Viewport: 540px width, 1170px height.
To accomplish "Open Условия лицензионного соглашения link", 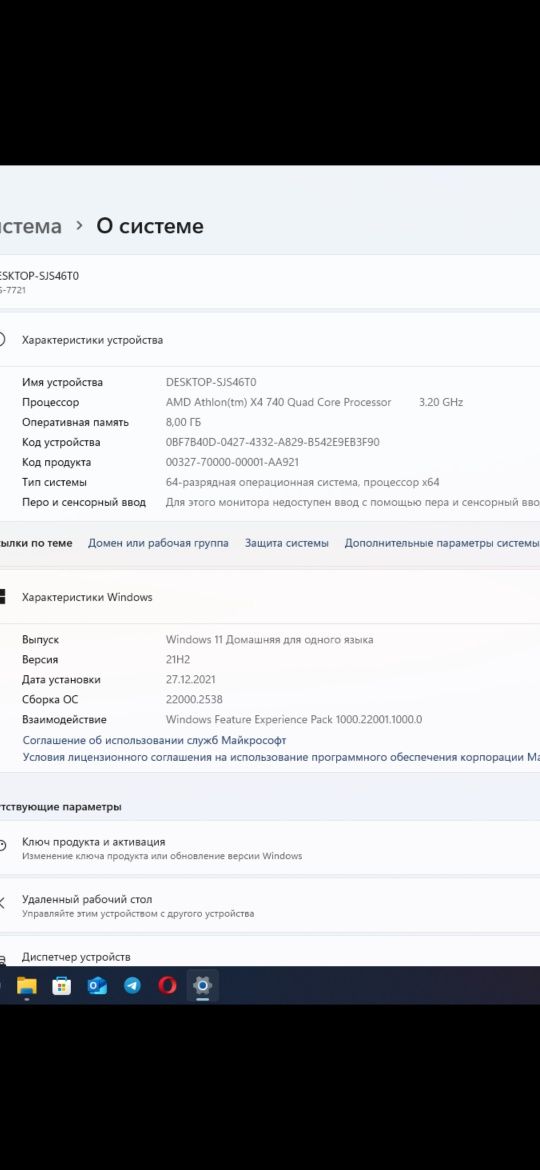I will [x=281, y=757].
